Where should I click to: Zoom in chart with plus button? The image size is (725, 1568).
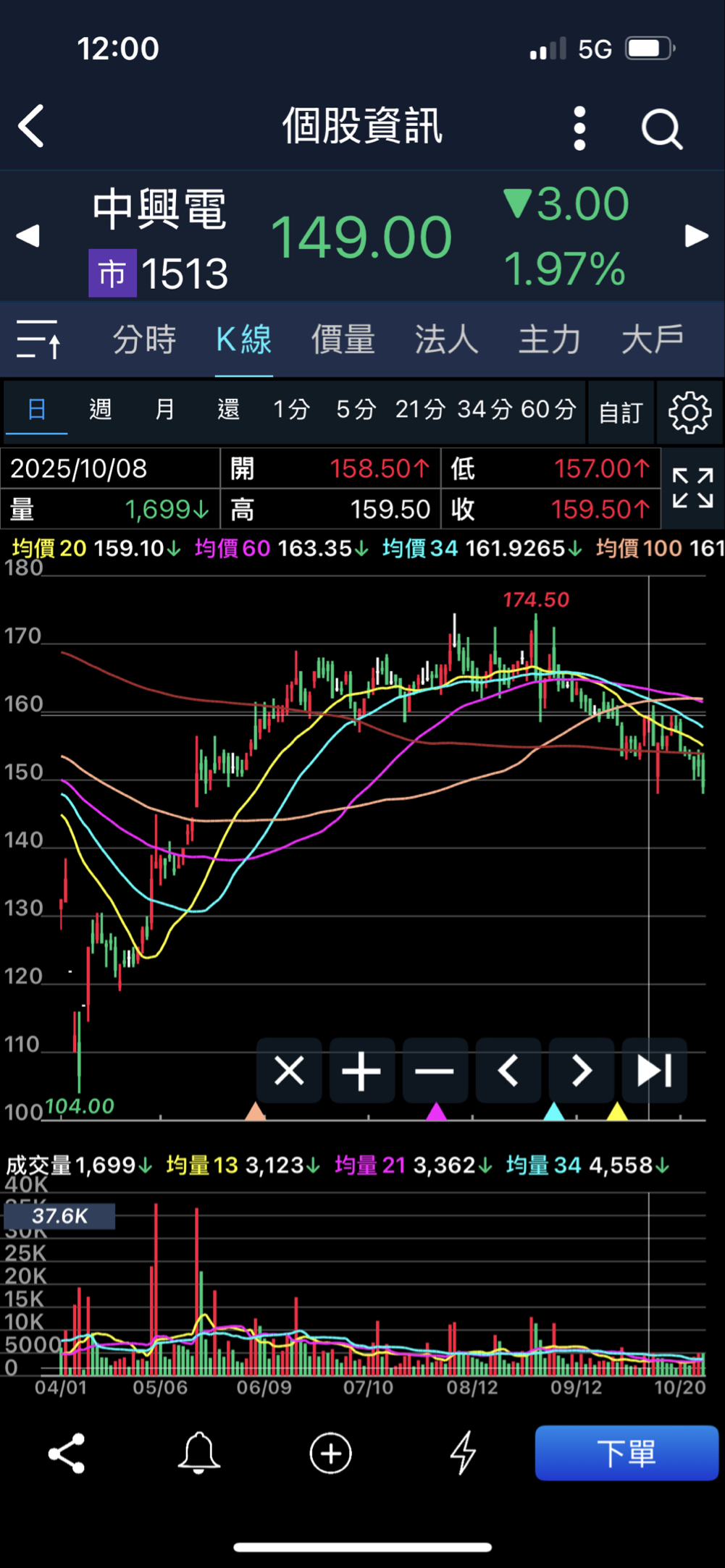(x=362, y=1071)
